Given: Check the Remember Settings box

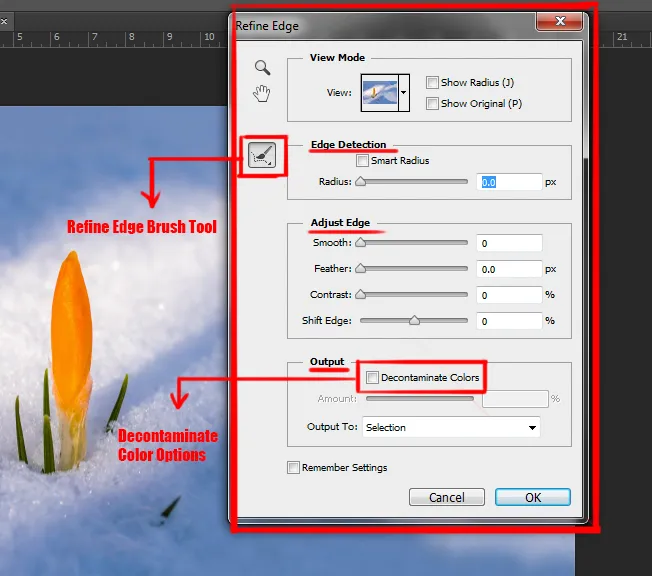Looking at the screenshot, I should point(293,467).
